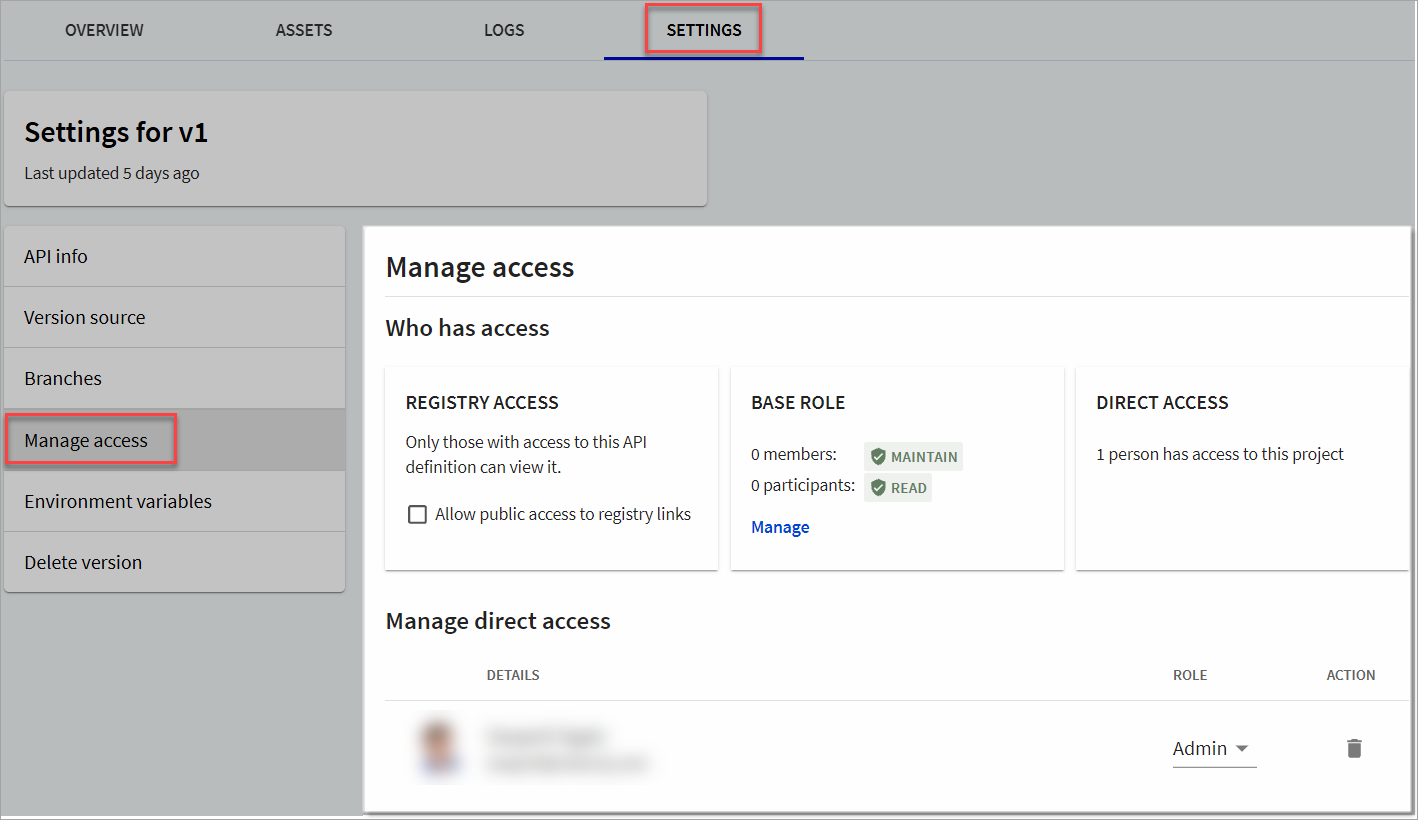The width and height of the screenshot is (1418, 820).
Task: Delete the Admin user with trash icon
Action: pyautogui.click(x=1354, y=748)
